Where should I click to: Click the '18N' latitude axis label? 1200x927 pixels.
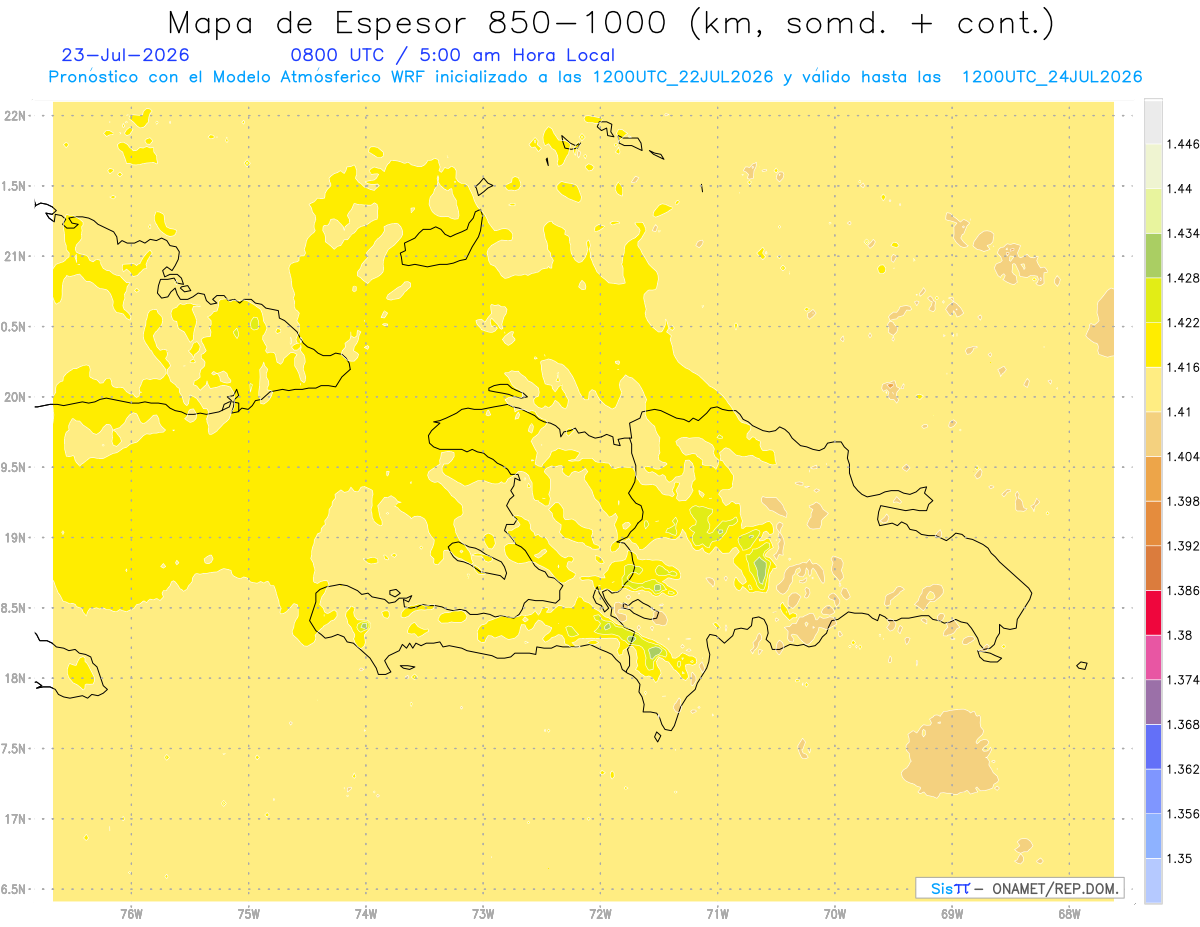click(x=16, y=679)
